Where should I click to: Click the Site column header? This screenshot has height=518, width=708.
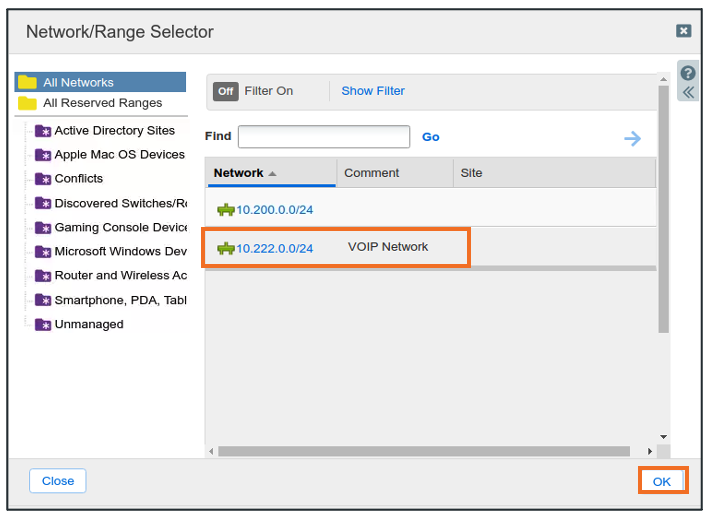pyautogui.click(x=471, y=173)
